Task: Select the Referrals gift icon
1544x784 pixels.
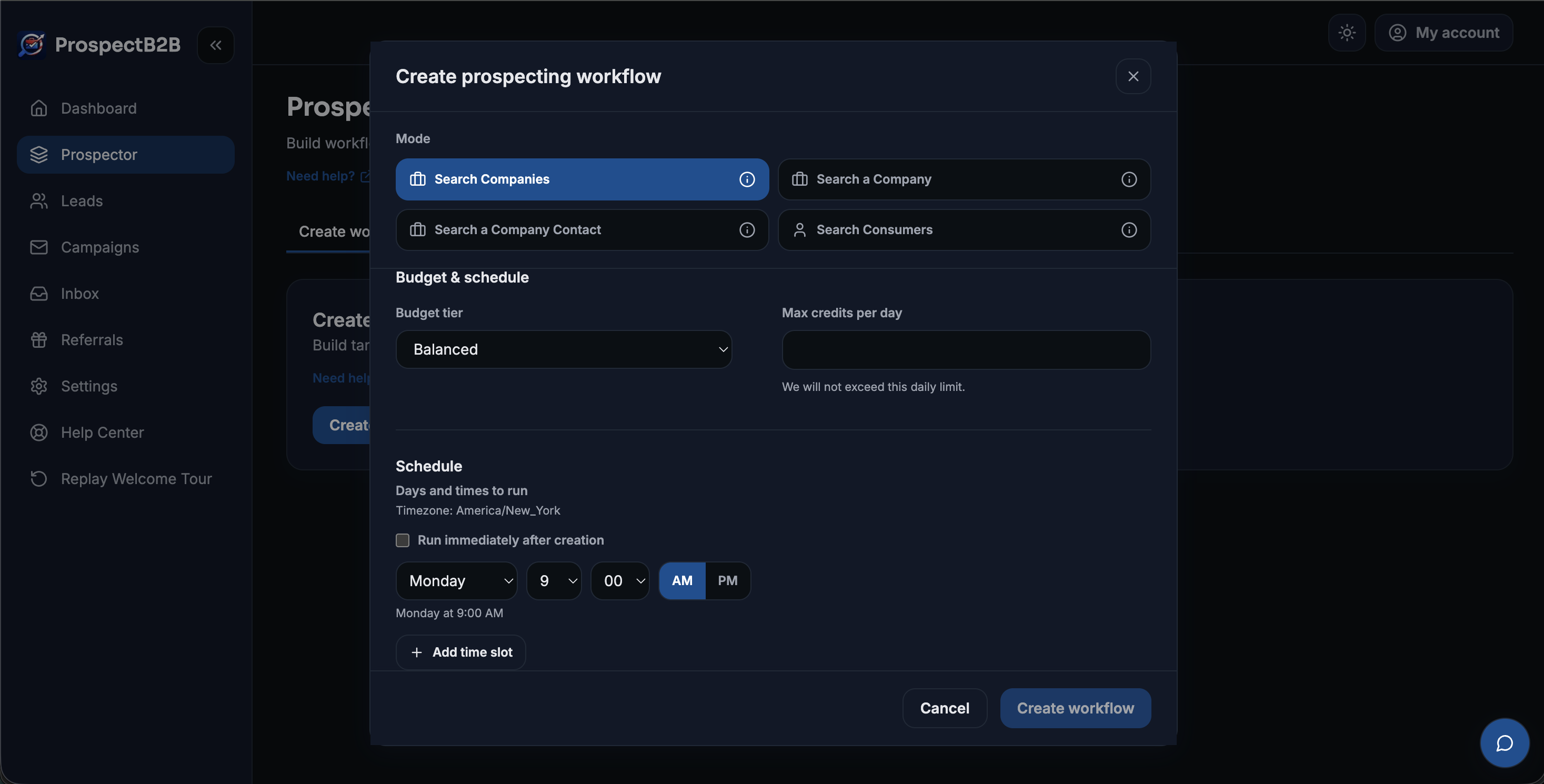Action: pos(39,339)
